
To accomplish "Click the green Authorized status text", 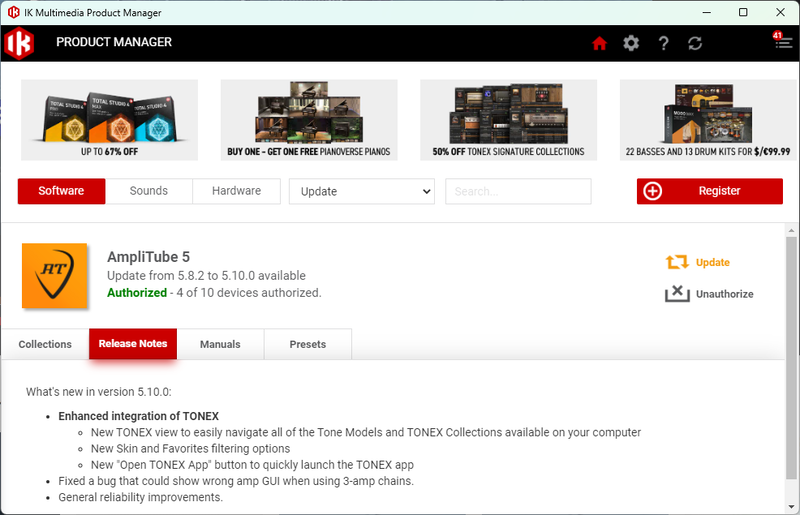I will coord(137,292).
